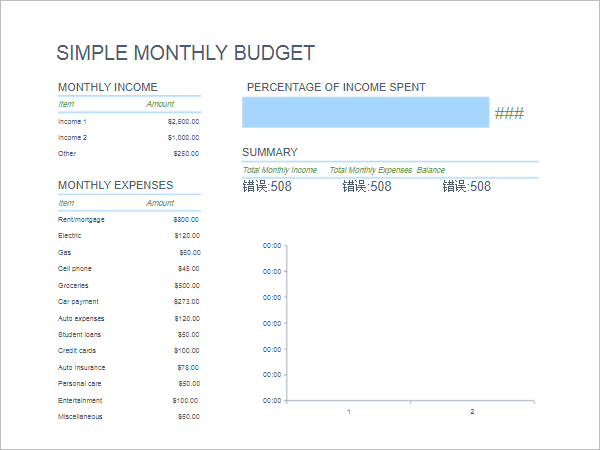
Task: Select the Other income amount $250.00
Action: tap(186, 154)
